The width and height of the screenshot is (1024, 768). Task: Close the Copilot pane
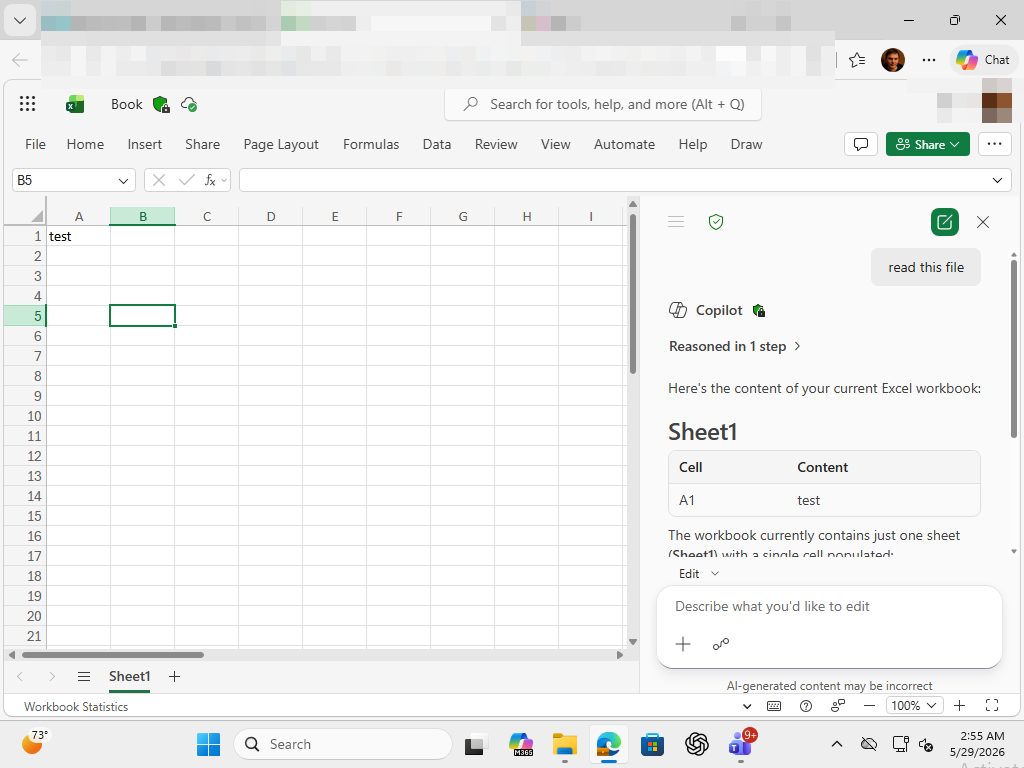(983, 222)
